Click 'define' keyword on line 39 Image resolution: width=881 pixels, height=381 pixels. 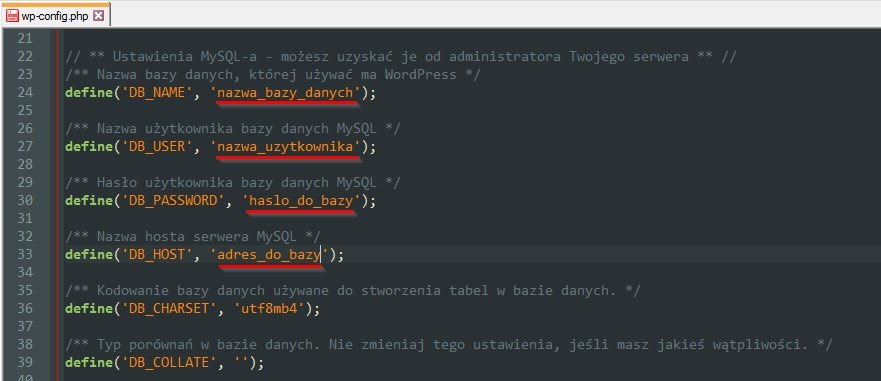89,362
